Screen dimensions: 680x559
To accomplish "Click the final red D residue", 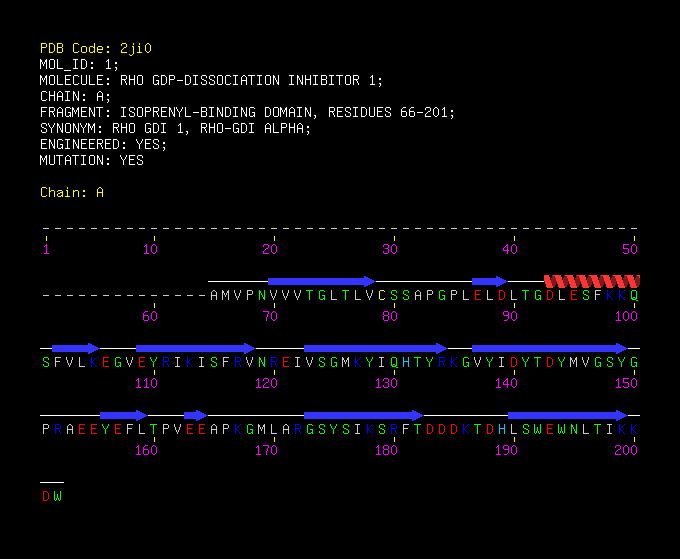I will pyautogui.click(x=46, y=496).
